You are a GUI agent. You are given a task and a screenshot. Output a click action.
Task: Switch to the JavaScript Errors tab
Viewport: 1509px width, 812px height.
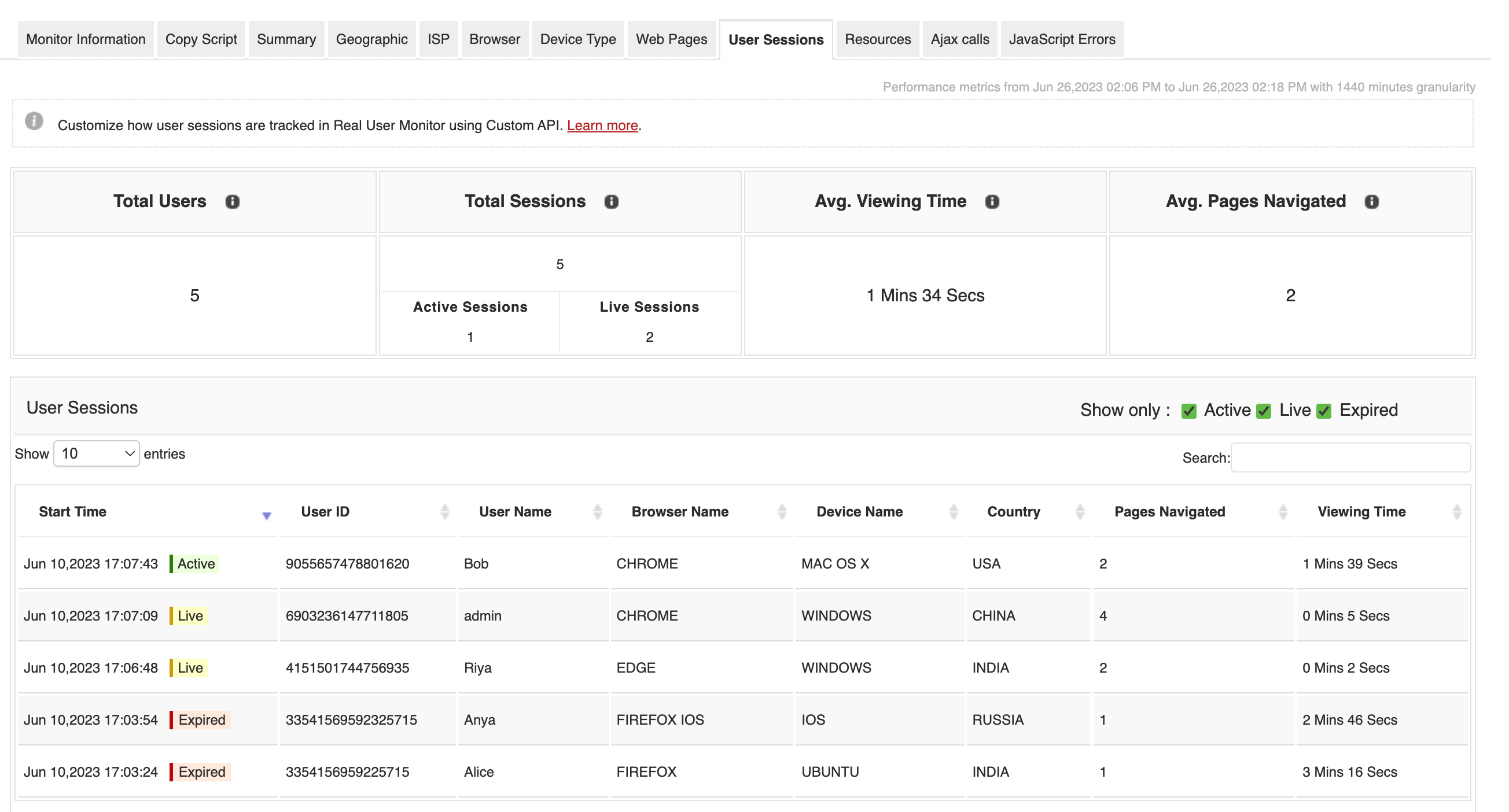click(x=1062, y=39)
